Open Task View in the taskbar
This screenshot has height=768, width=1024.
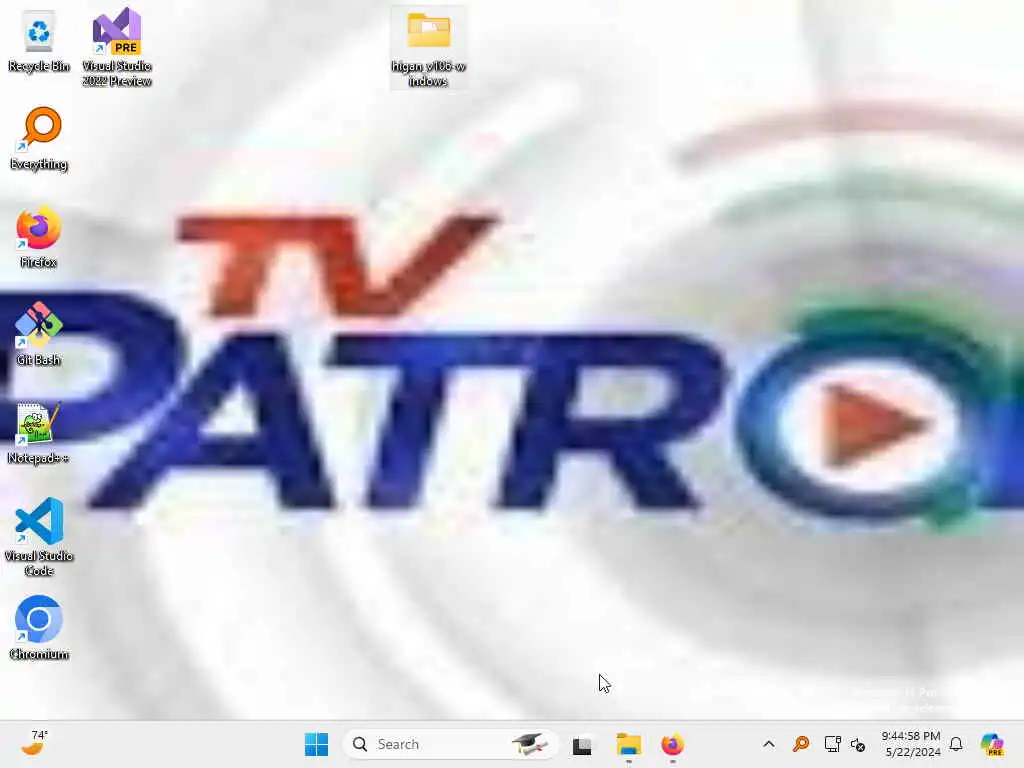pos(582,745)
